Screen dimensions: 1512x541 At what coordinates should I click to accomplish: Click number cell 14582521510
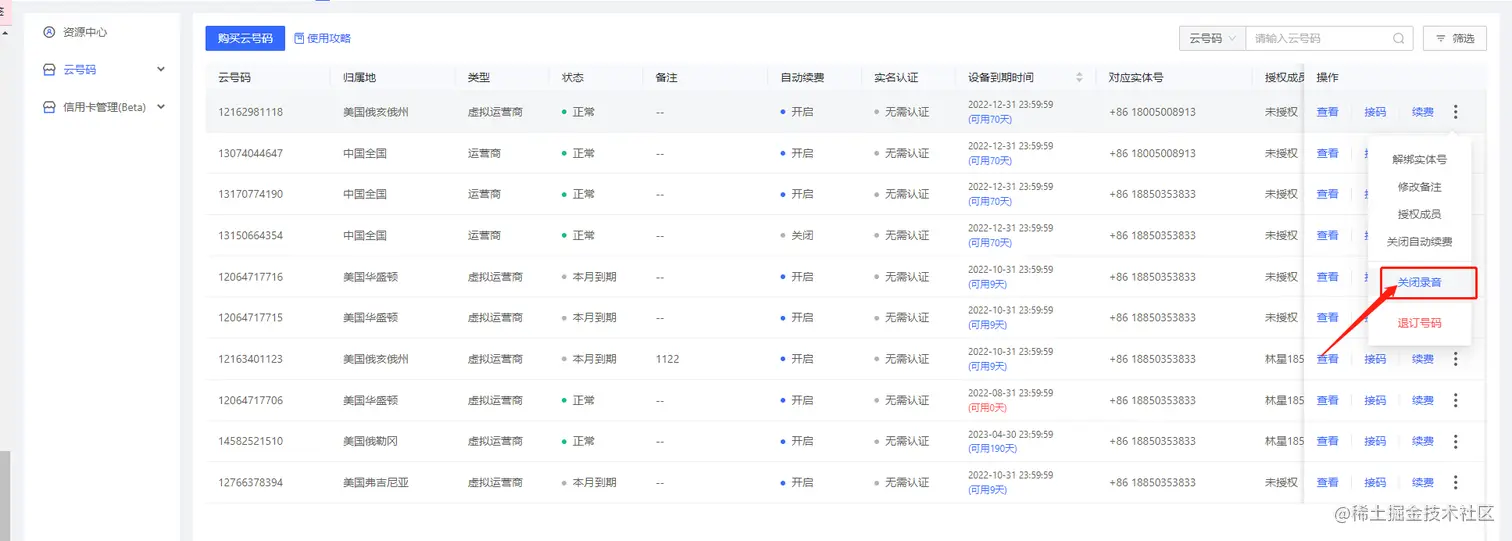coord(250,441)
